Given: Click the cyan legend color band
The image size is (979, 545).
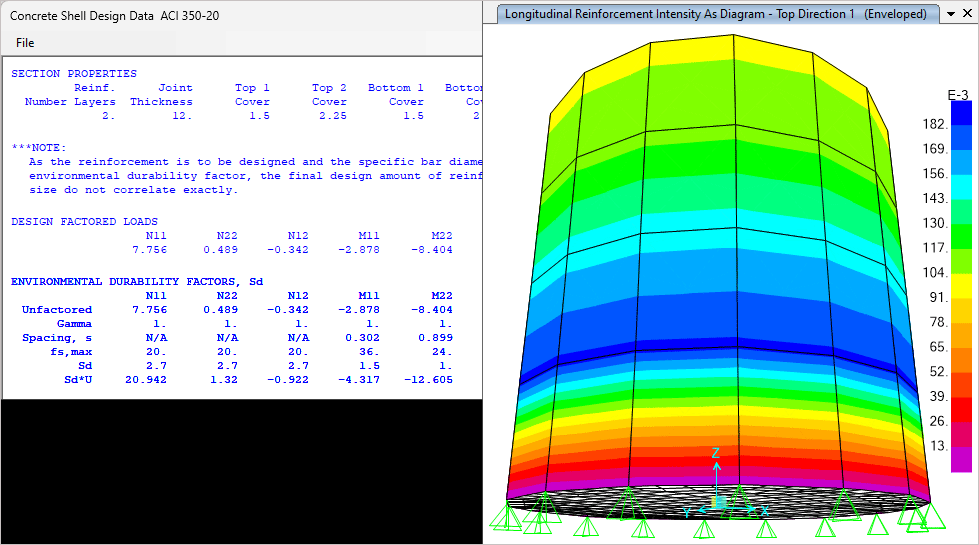Looking at the screenshot, I should (x=960, y=187).
